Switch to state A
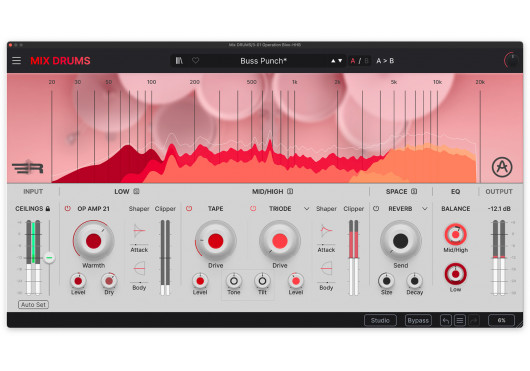The height and width of the screenshot is (371, 530). [353, 61]
